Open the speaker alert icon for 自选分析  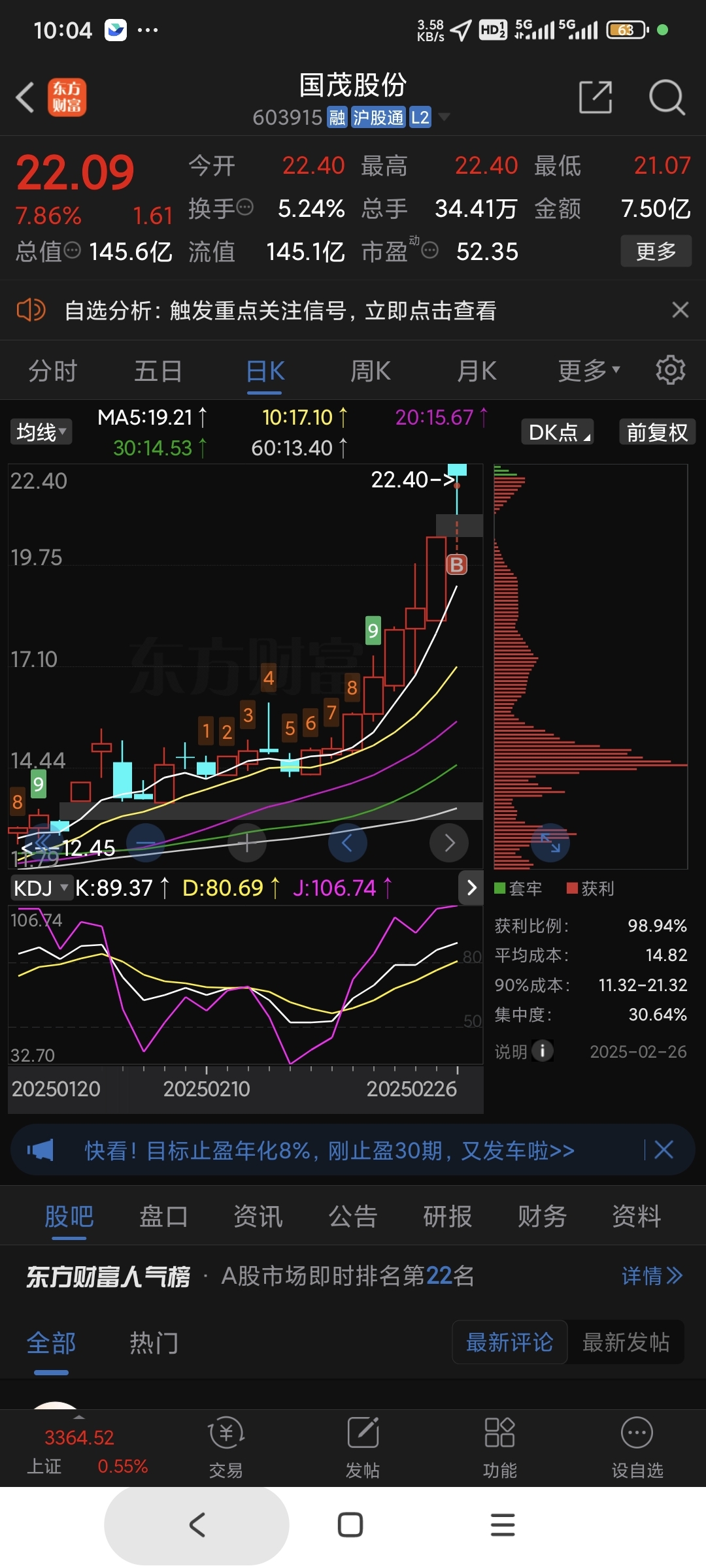[31, 310]
